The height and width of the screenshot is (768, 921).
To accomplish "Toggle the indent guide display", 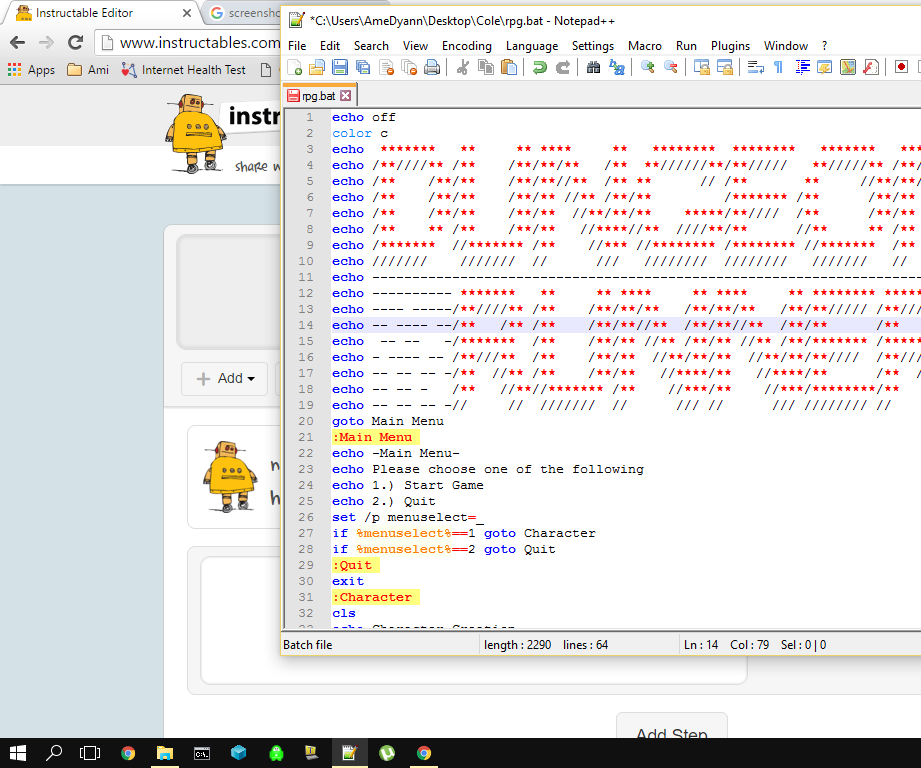I will pyautogui.click(x=802, y=68).
